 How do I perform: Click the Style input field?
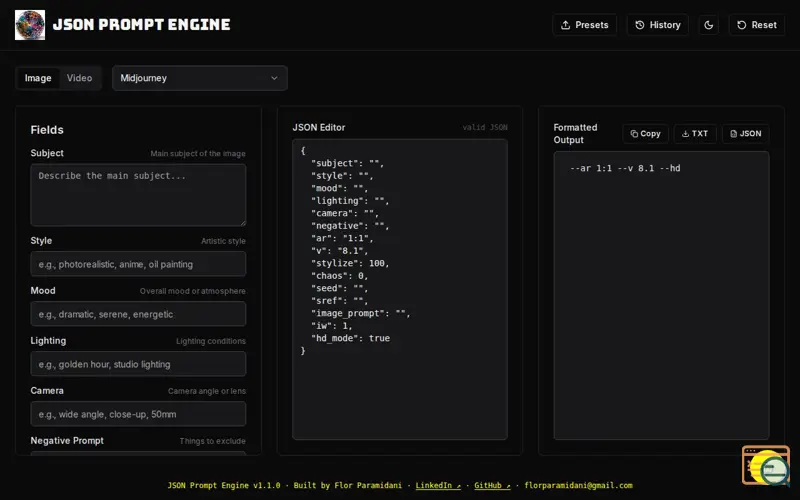point(138,264)
